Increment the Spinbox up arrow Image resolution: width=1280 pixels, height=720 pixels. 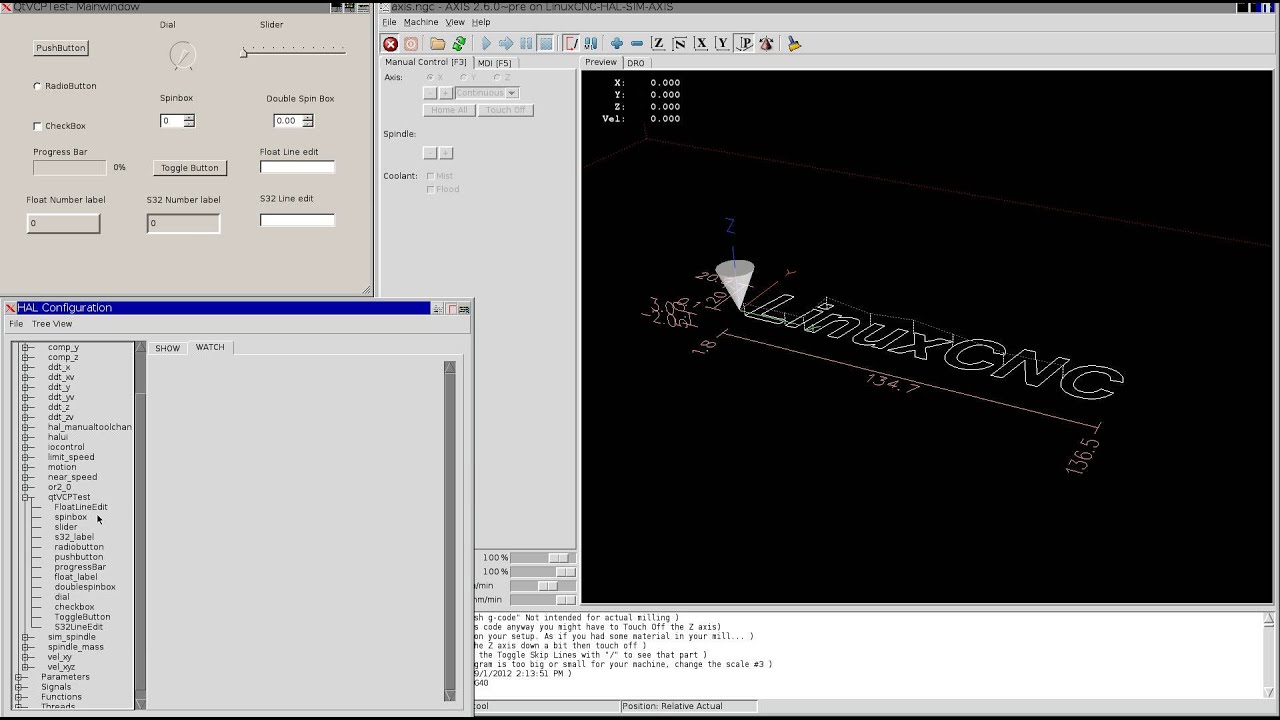(x=189, y=117)
